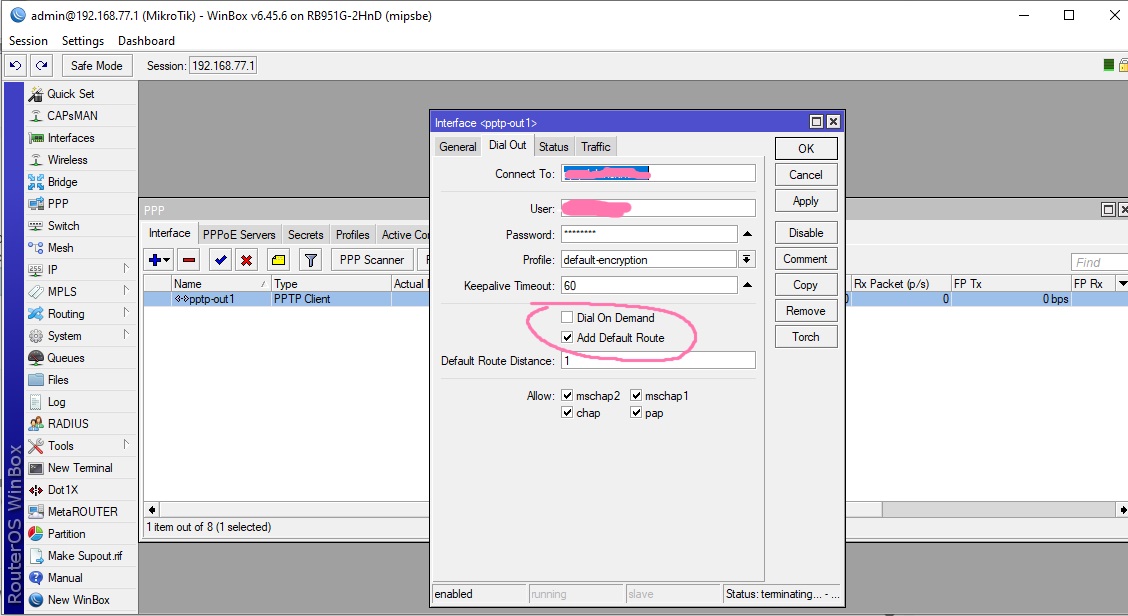Open column selector dropdown in PPP table
Viewport: 1128px width, 616px height.
tap(1122, 284)
